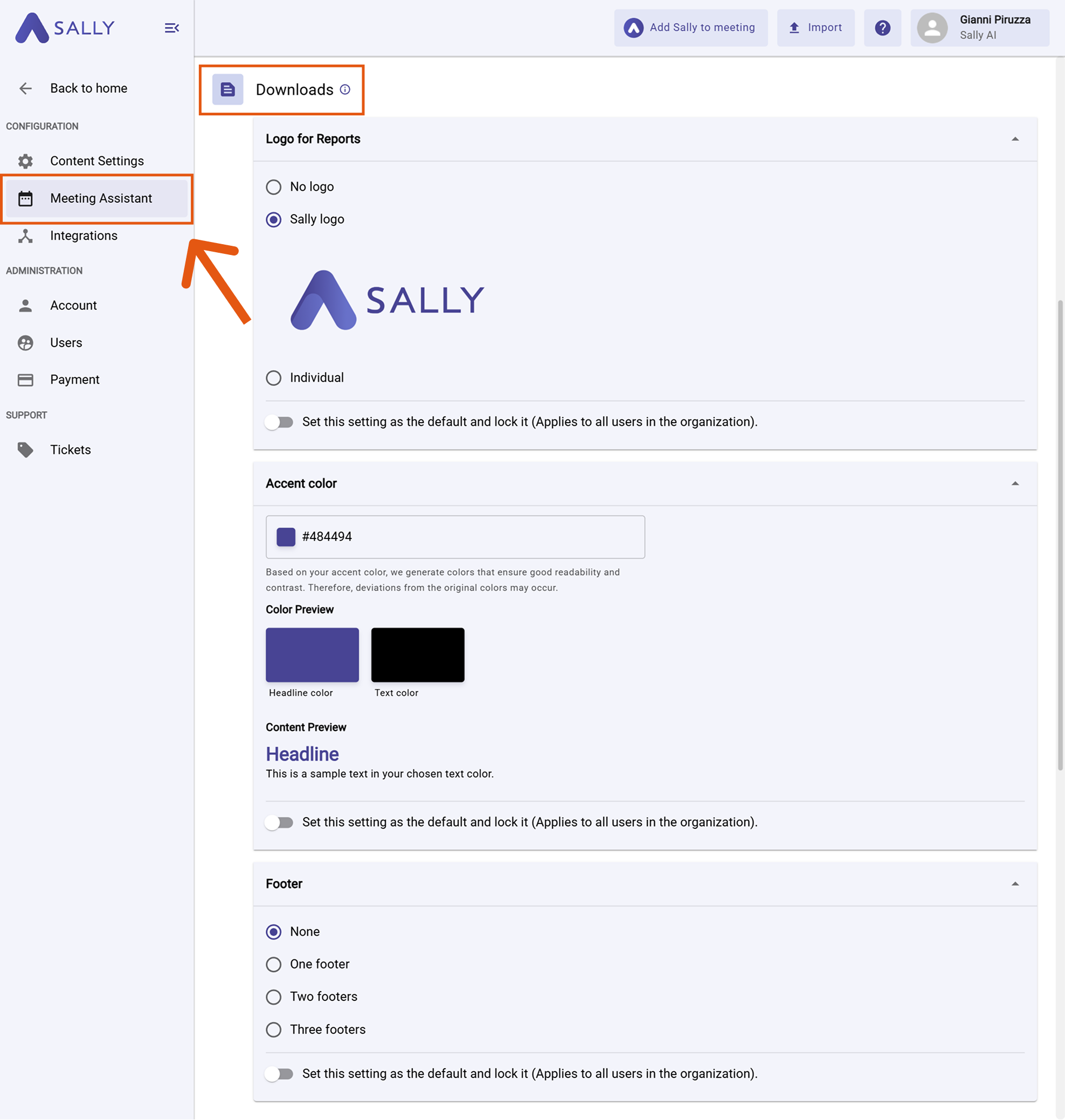Click the Integrations branch icon

tap(25, 236)
